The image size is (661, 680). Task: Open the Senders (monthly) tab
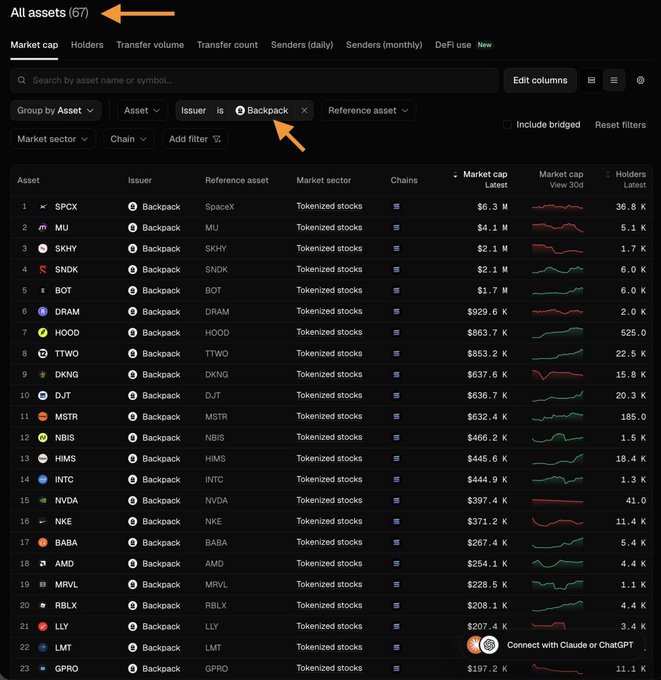coord(384,45)
